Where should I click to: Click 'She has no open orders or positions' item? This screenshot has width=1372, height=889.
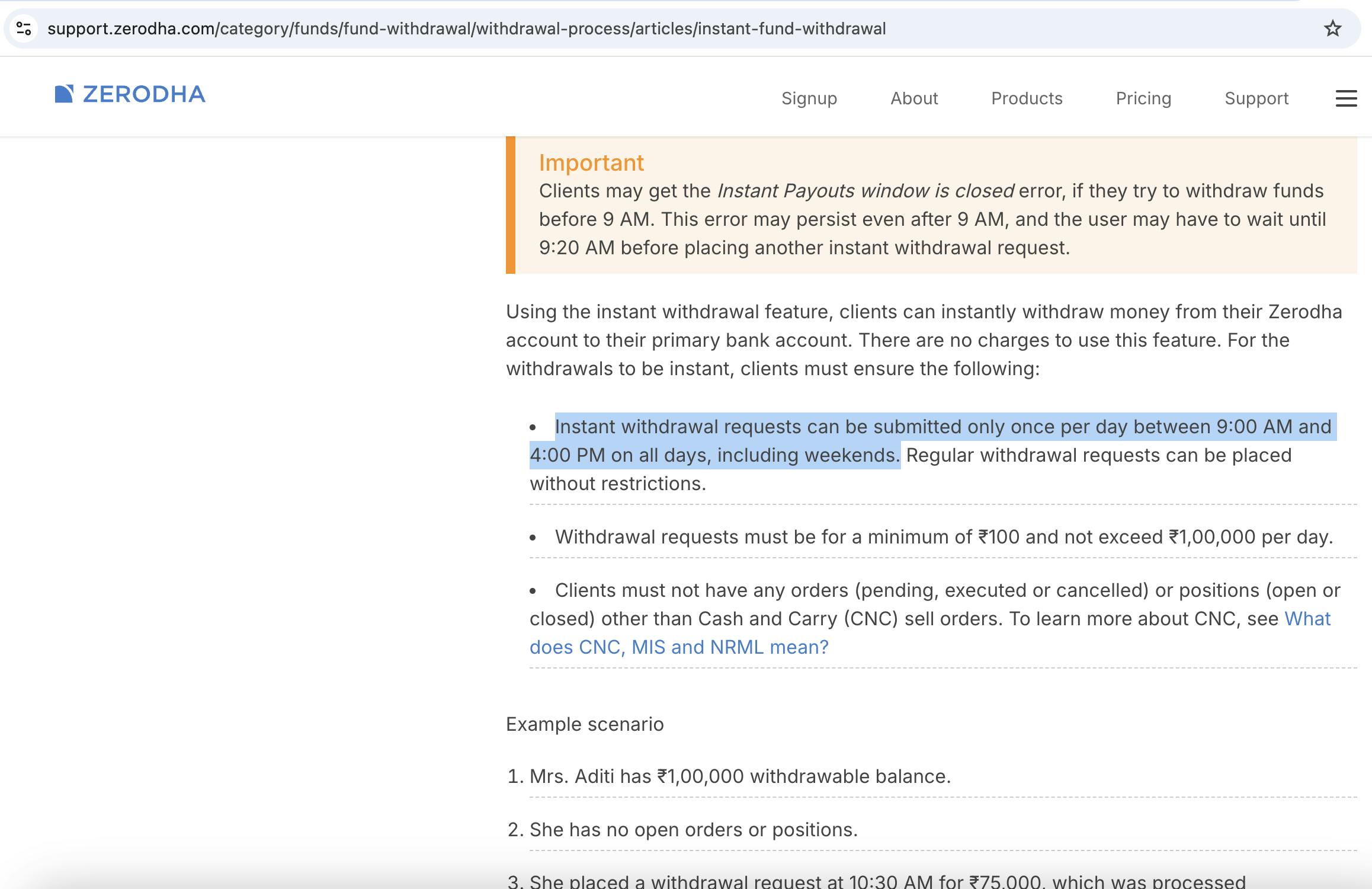pos(694,830)
